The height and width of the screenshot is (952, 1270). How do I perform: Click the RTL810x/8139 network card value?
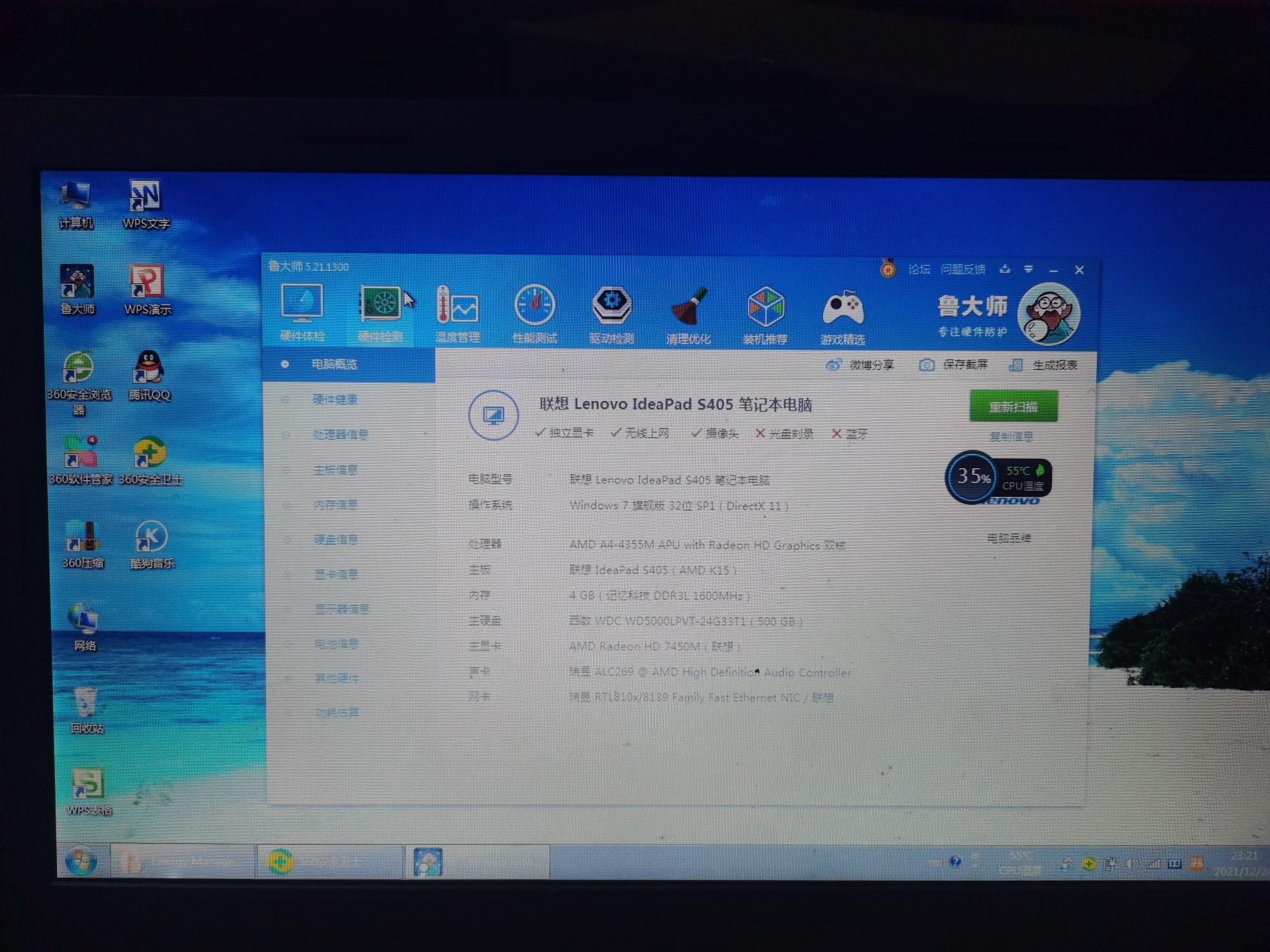coord(701,697)
